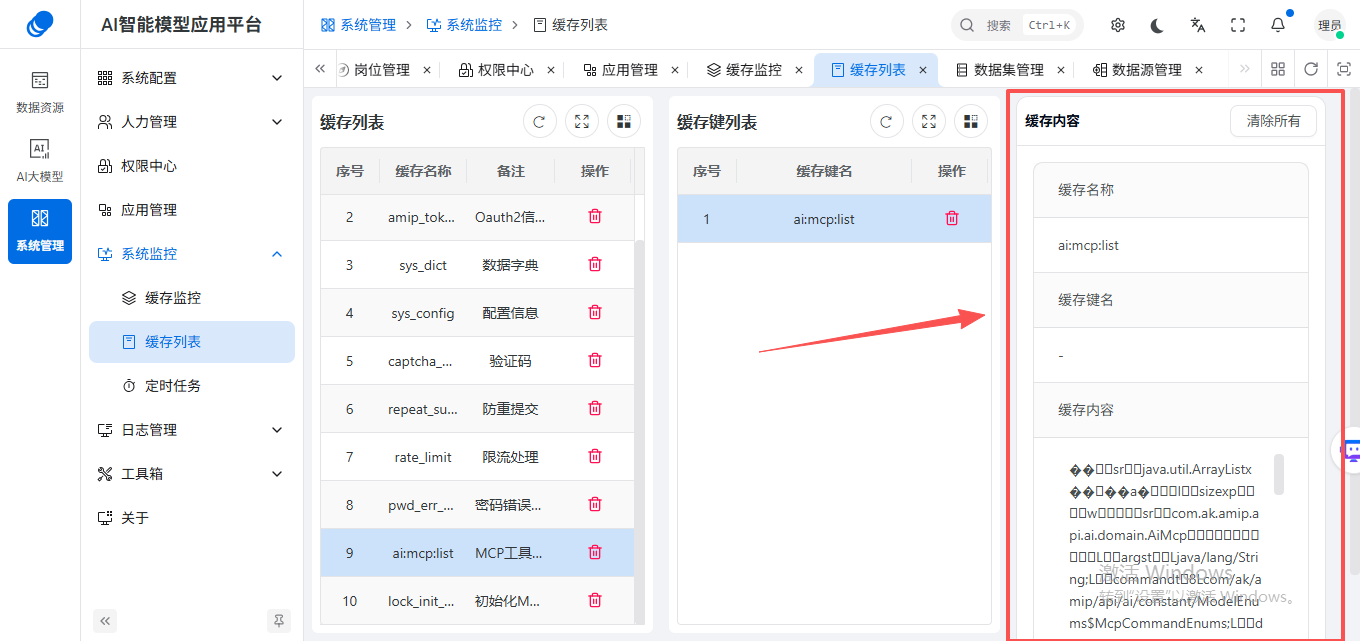Expand 日志管理 menu
The width and height of the screenshot is (1360, 641).
[190, 430]
